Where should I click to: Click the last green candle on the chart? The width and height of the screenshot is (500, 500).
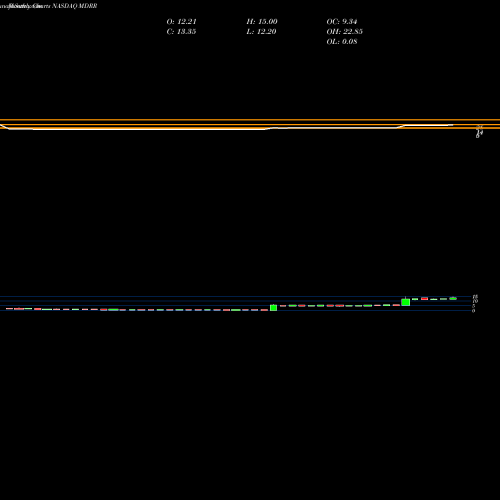pos(453,298)
